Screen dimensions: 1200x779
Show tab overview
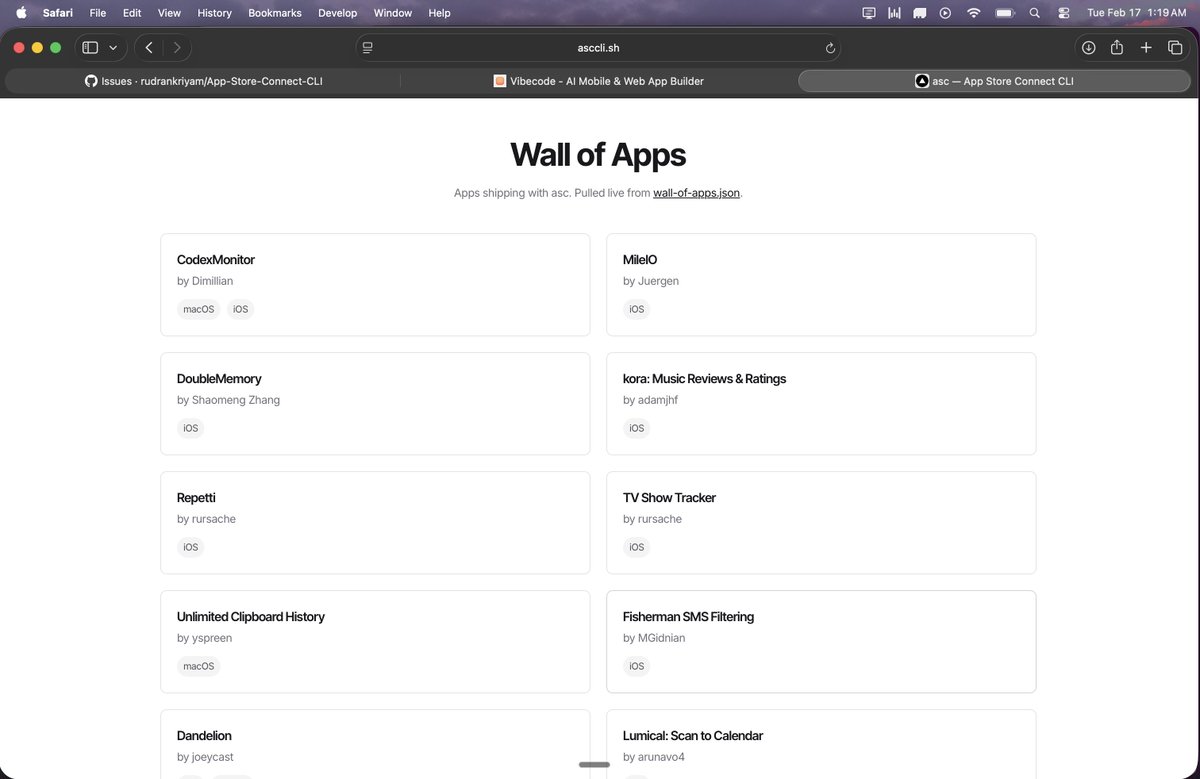click(x=1175, y=47)
